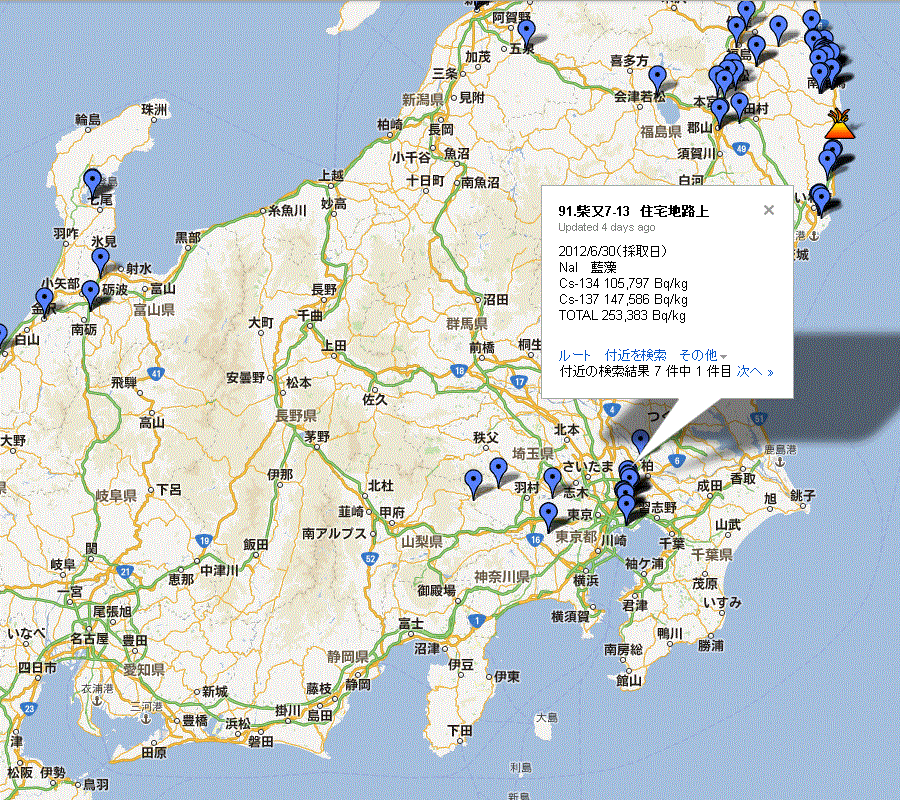Select the blue marker right of 郡山
The width and height of the screenshot is (900, 800).
click(719, 111)
